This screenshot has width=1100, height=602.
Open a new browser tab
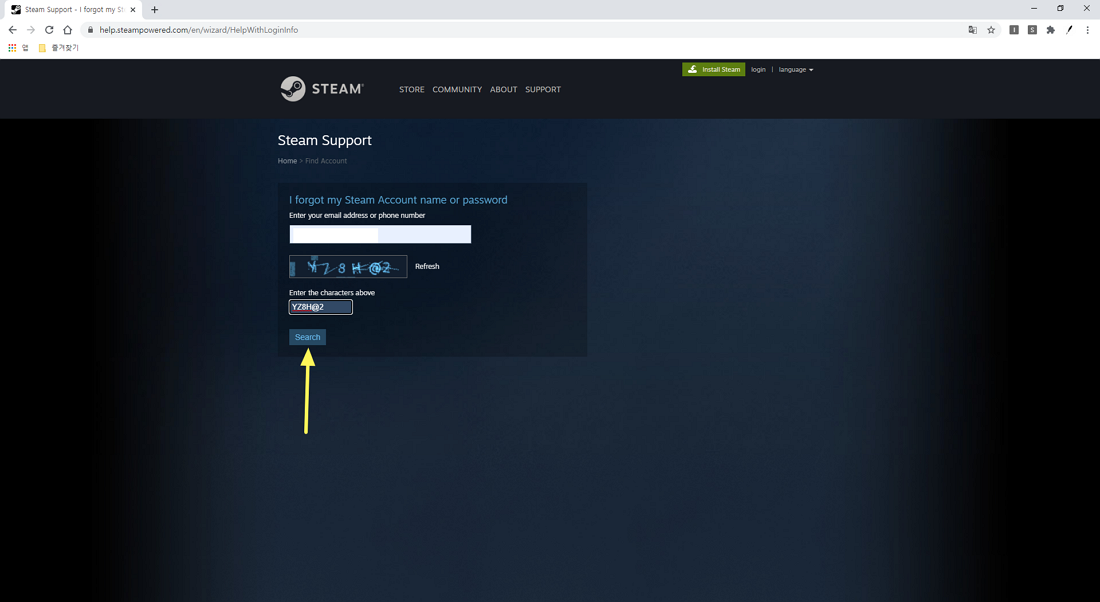[x=154, y=10]
